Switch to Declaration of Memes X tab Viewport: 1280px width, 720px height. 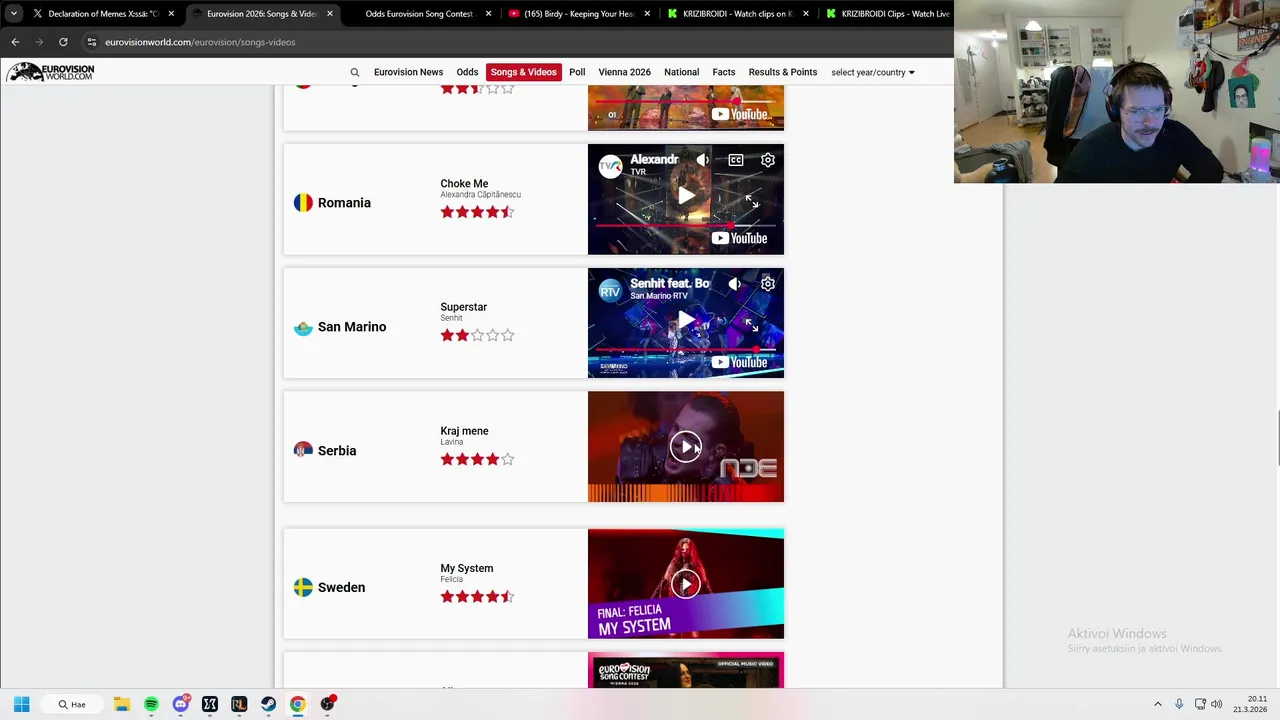click(103, 14)
